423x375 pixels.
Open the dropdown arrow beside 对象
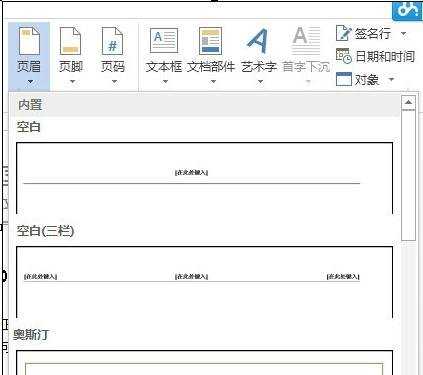coord(392,79)
